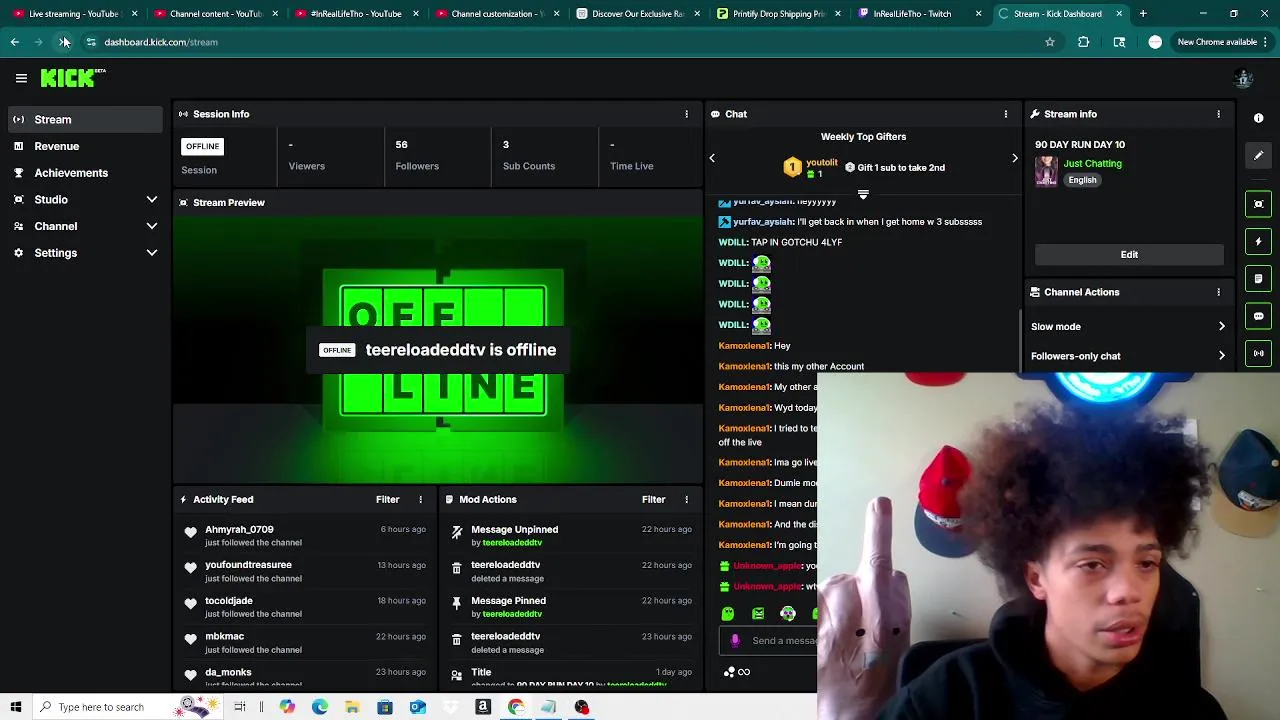Insert the headphones emote
The width and height of the screenshot is (1280, 720).
[x=788, y=614]
